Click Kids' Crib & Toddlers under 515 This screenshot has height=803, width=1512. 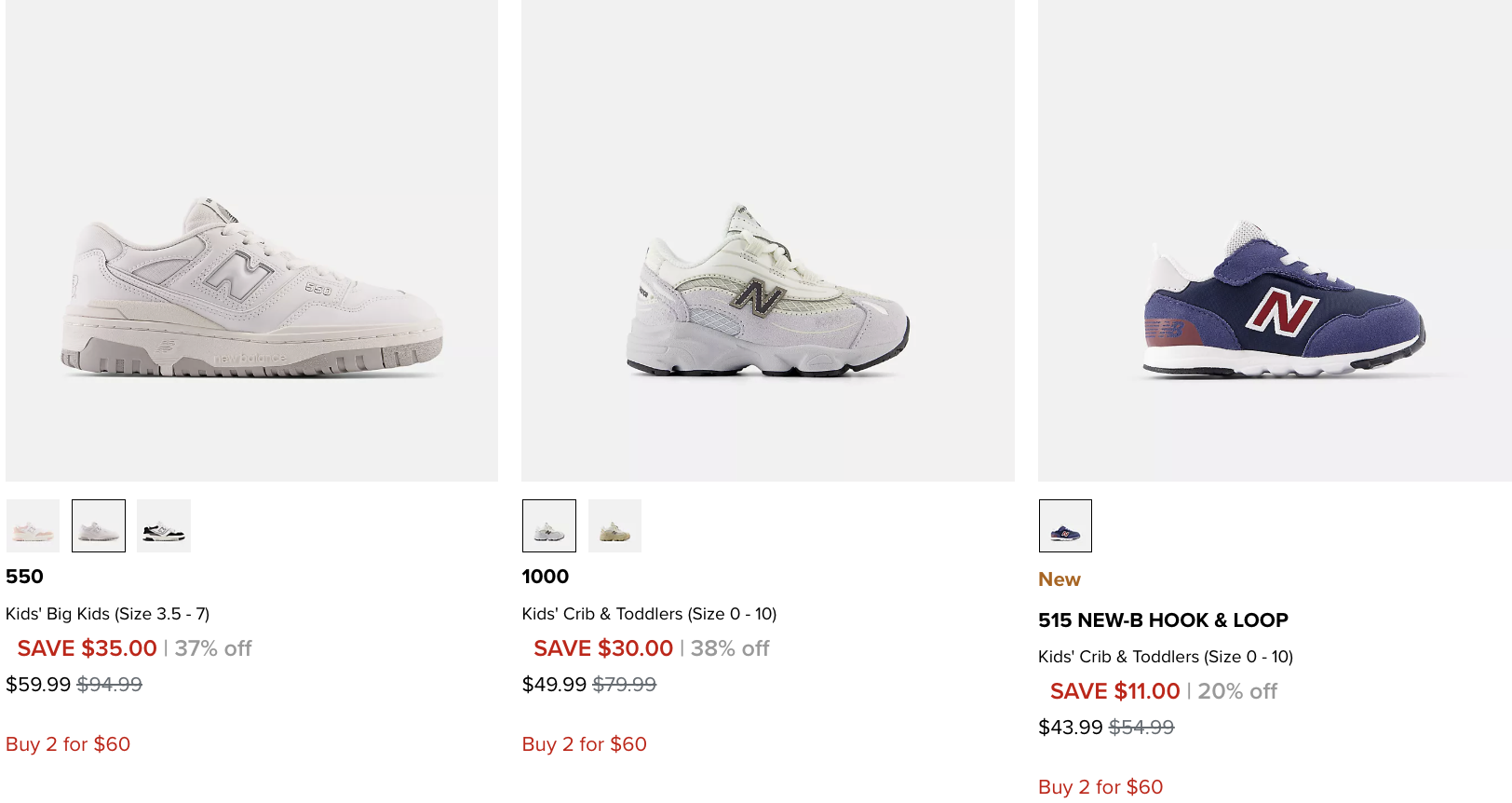[x=1165, y=657]
